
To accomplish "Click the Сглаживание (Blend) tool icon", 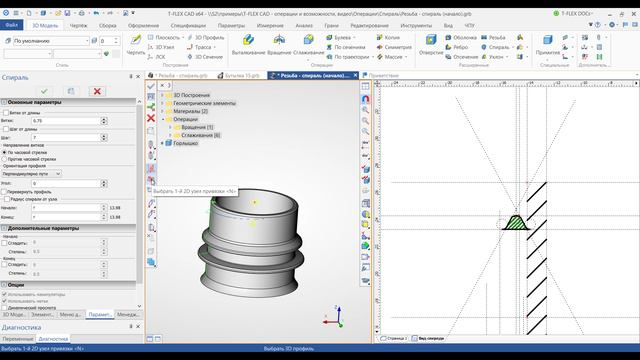I will (309, 40).
